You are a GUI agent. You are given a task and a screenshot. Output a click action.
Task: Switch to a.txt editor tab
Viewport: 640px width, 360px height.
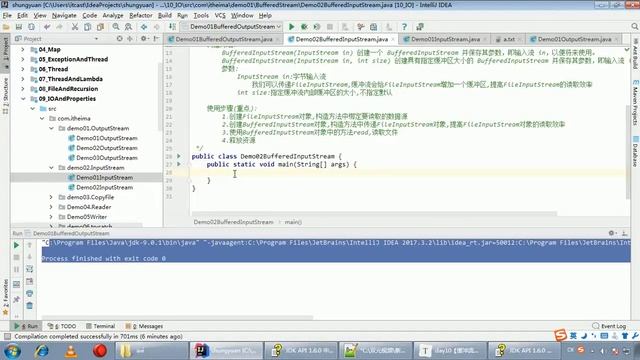[509, 39]
